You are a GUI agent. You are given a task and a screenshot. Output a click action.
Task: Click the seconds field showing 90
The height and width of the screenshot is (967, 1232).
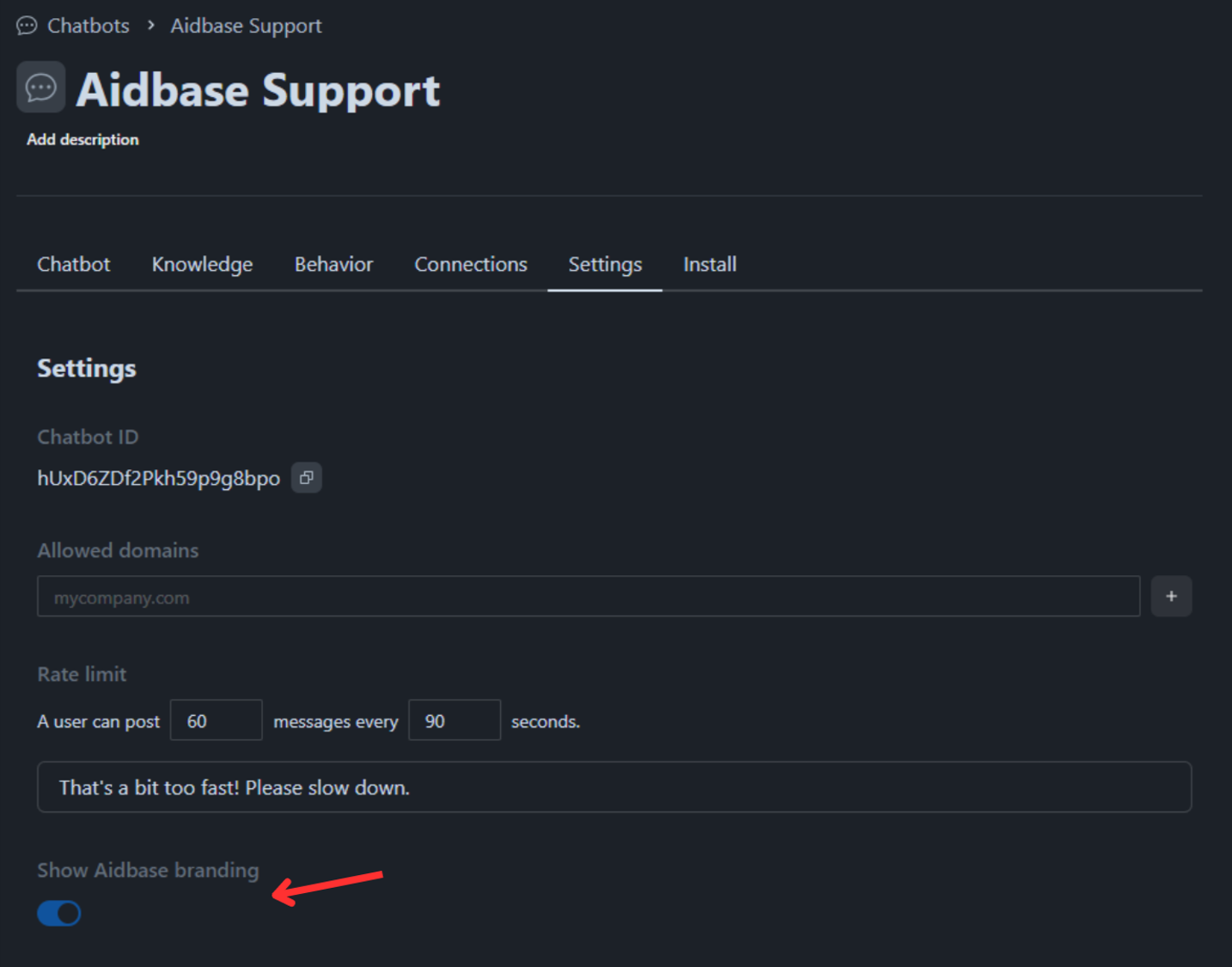[x=454, y=720]
